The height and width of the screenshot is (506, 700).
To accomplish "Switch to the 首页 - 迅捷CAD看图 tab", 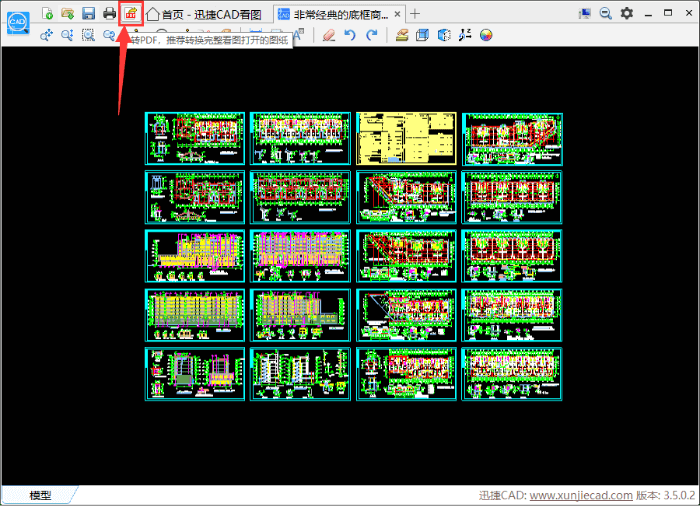I will coord(205,14).
